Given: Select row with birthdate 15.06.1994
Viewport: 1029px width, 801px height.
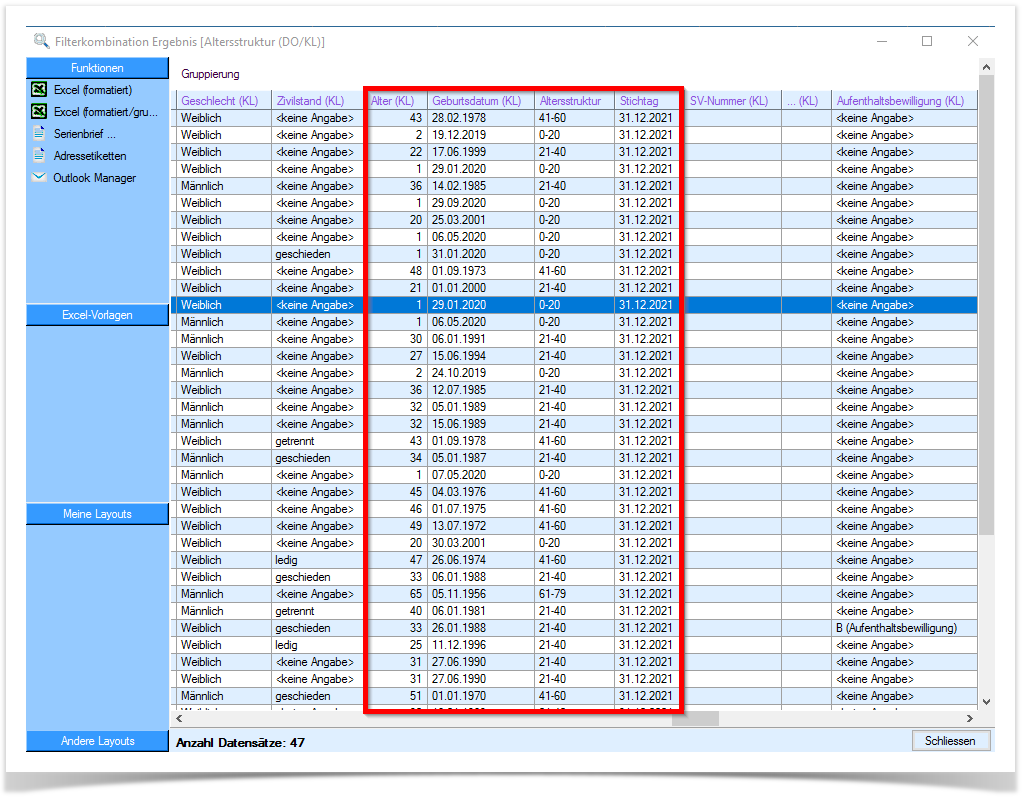Looking at the screenshot, I should [574, 356].
